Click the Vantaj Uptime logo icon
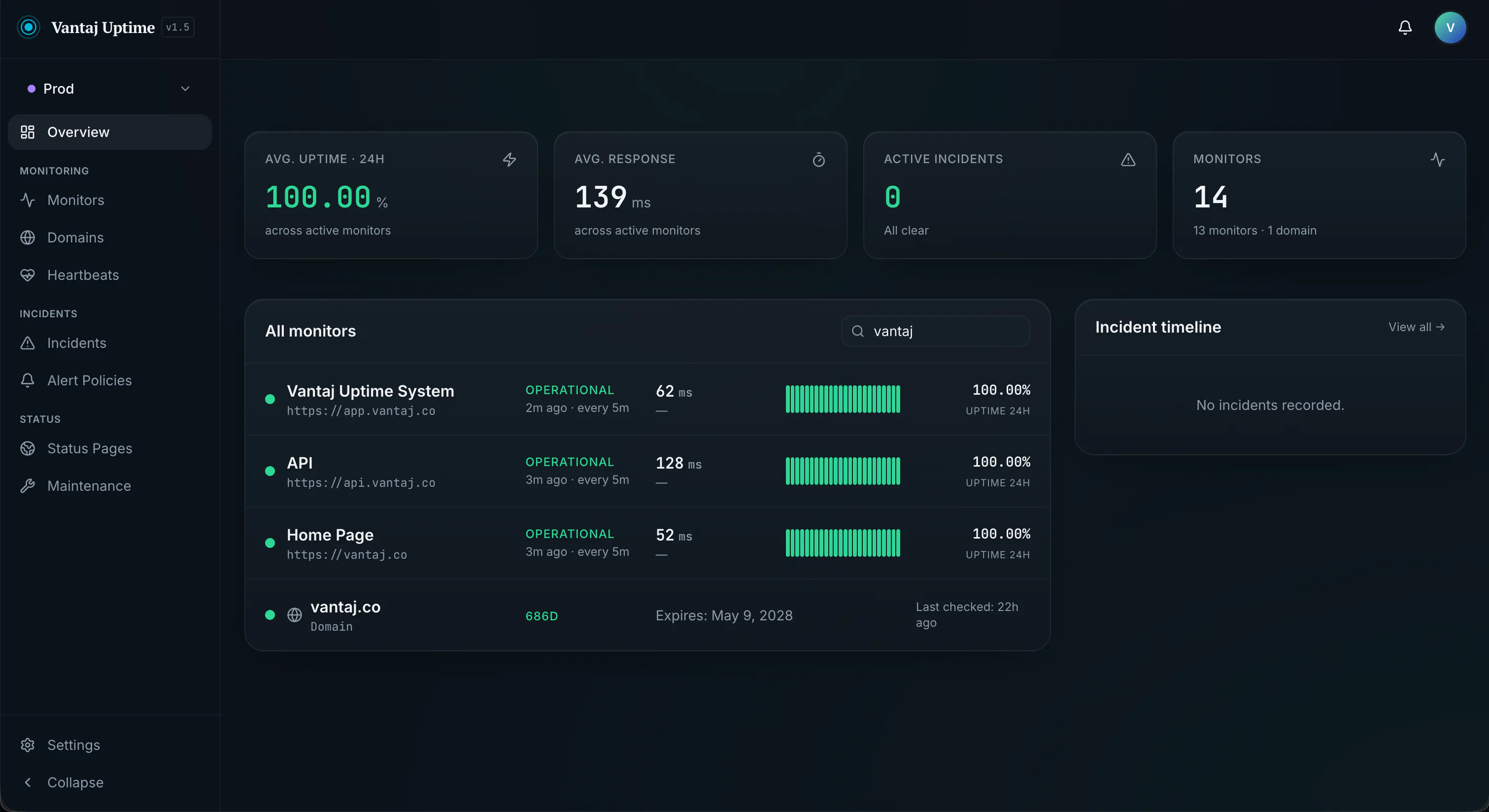1489x812 pixels. 28,27
